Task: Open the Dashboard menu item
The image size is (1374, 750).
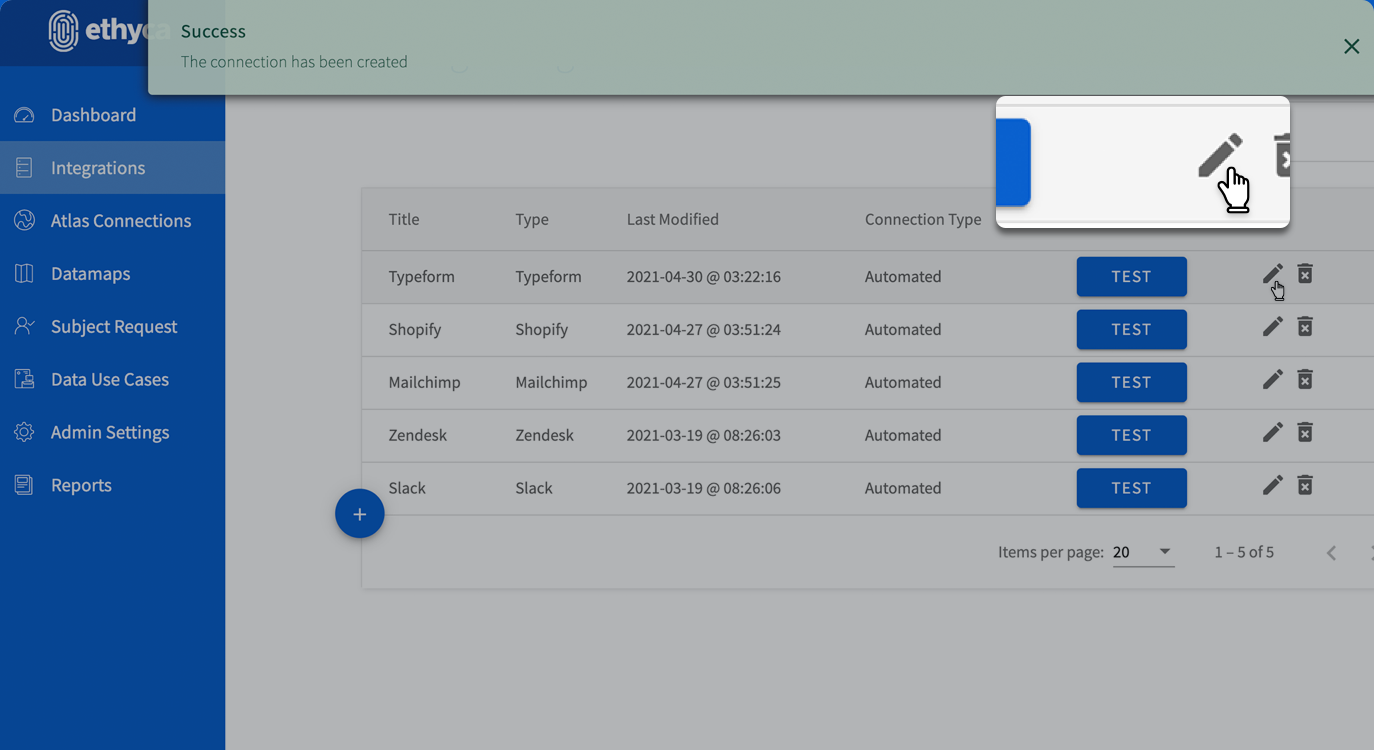Action: (x=112, y=115)
